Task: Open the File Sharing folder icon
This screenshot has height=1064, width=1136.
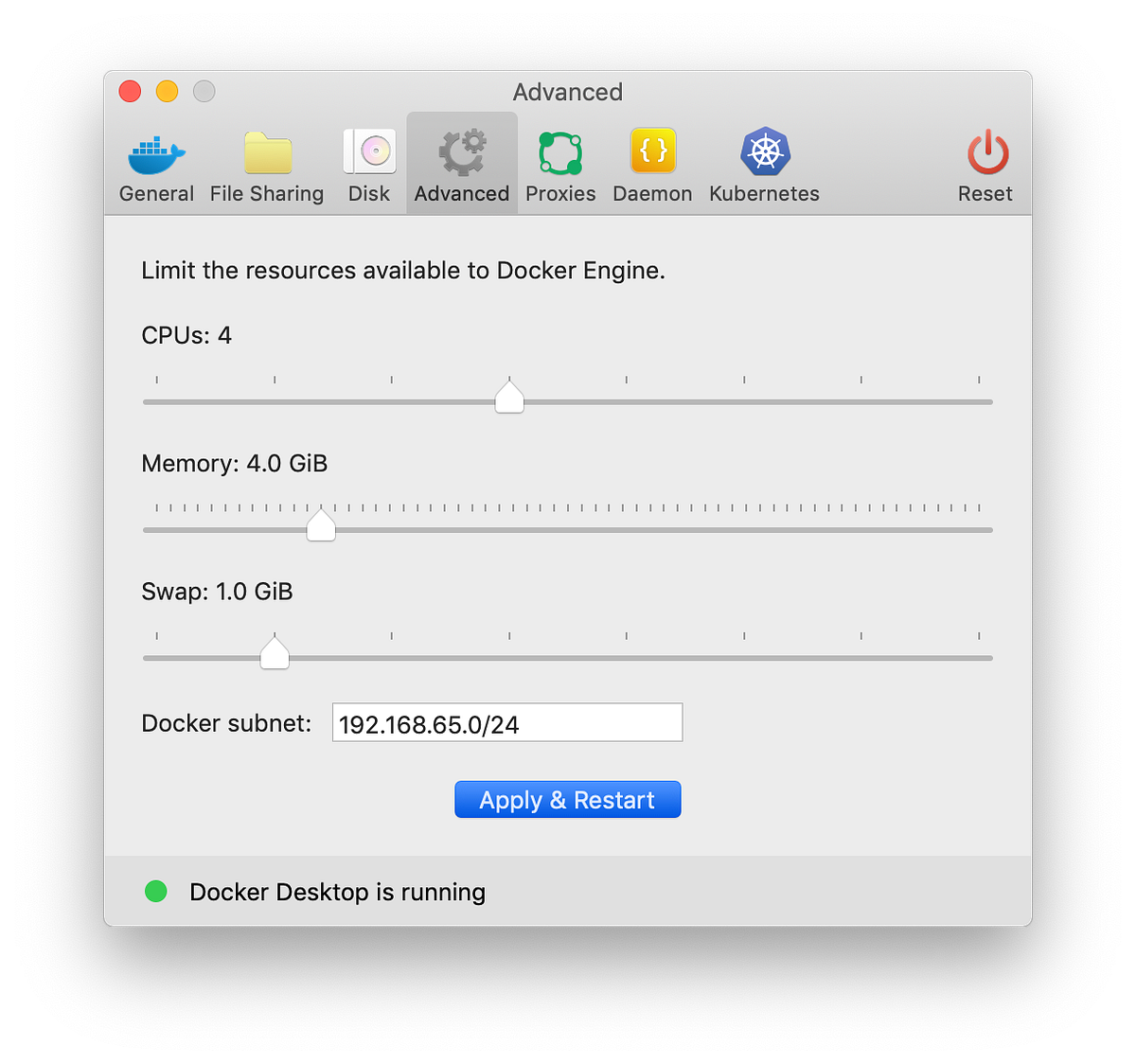Action: pyautogui.click(x=266, y=151)
